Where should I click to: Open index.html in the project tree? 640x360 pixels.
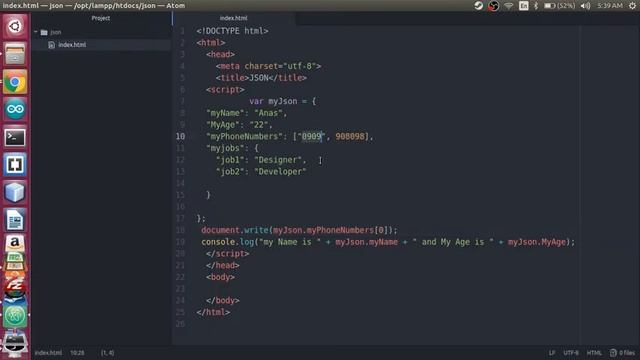pos(72,44)
